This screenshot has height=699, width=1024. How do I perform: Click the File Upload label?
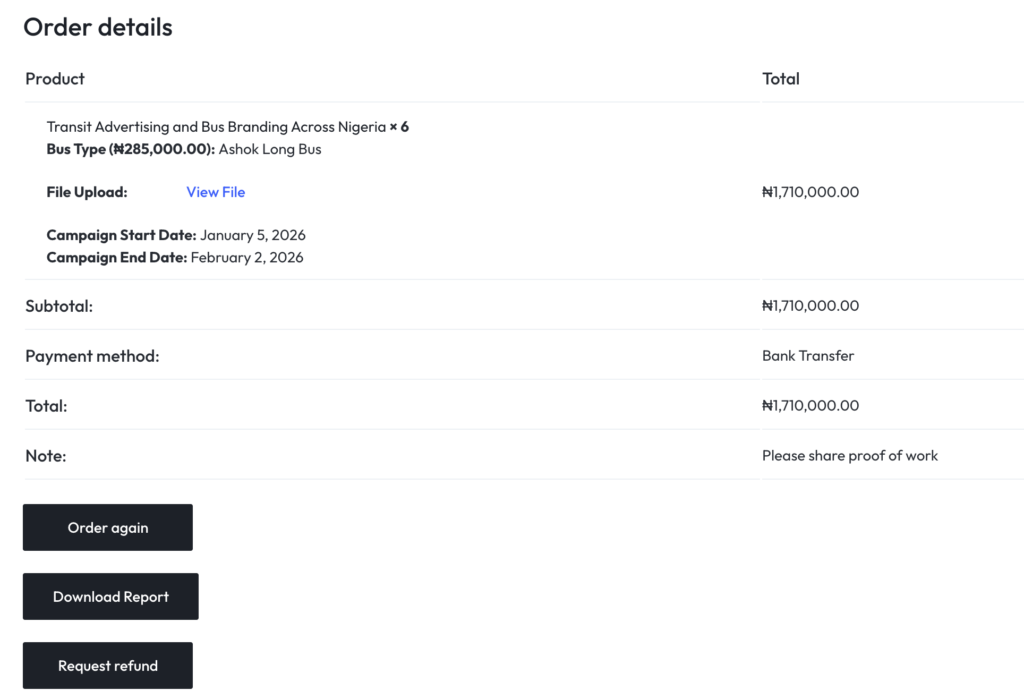tap(87, 192)
